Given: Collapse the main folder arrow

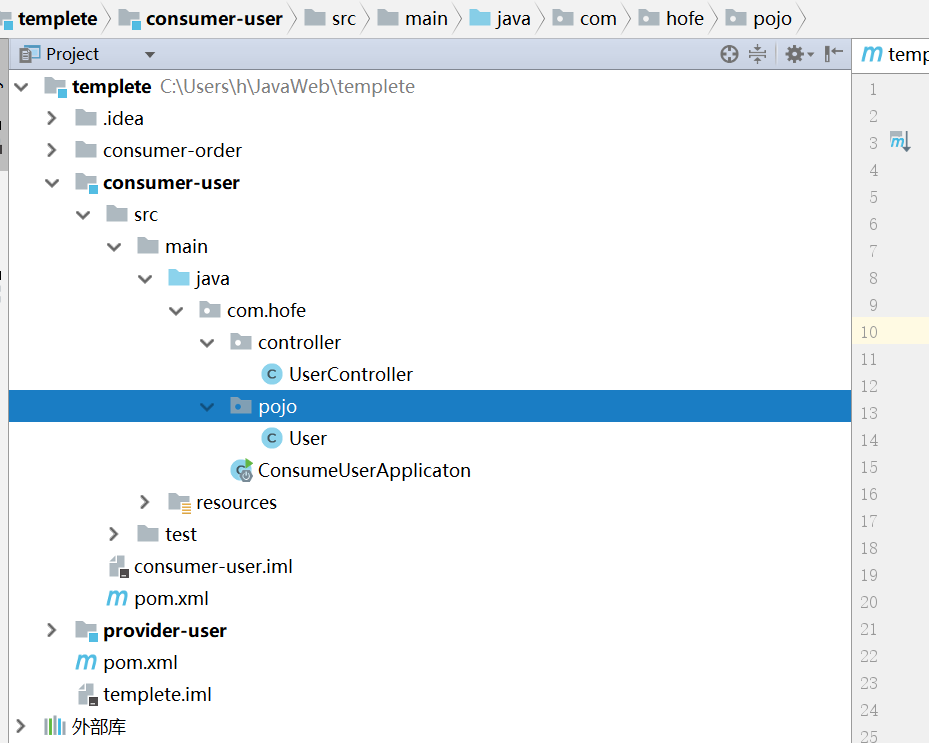Looking at the screenshot, I should point(114,247).
